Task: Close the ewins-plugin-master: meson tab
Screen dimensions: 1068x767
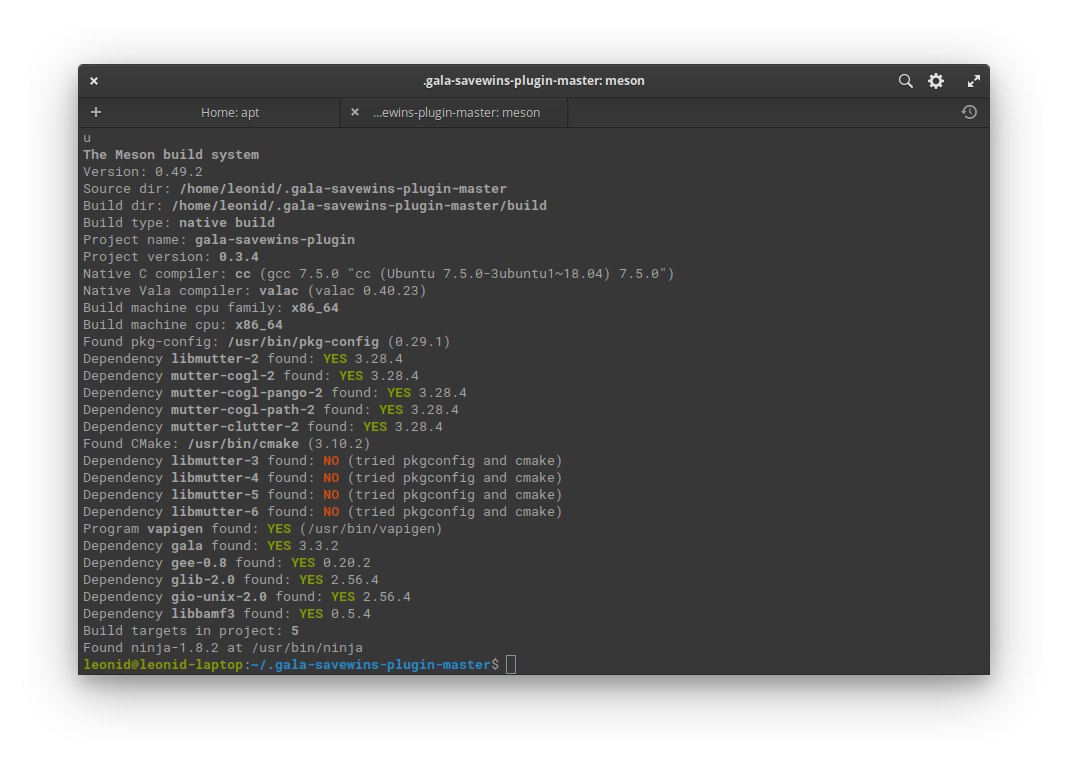Action: coord(354,112)
